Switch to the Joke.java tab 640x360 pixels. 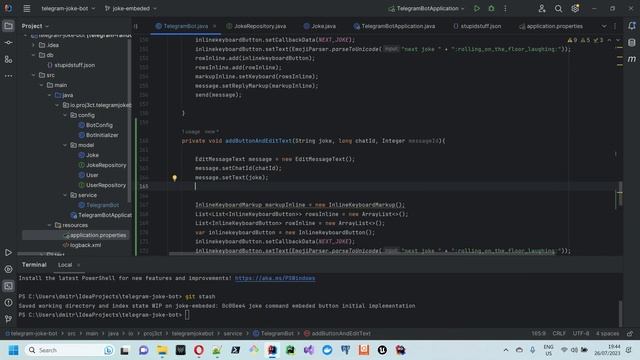320,26
